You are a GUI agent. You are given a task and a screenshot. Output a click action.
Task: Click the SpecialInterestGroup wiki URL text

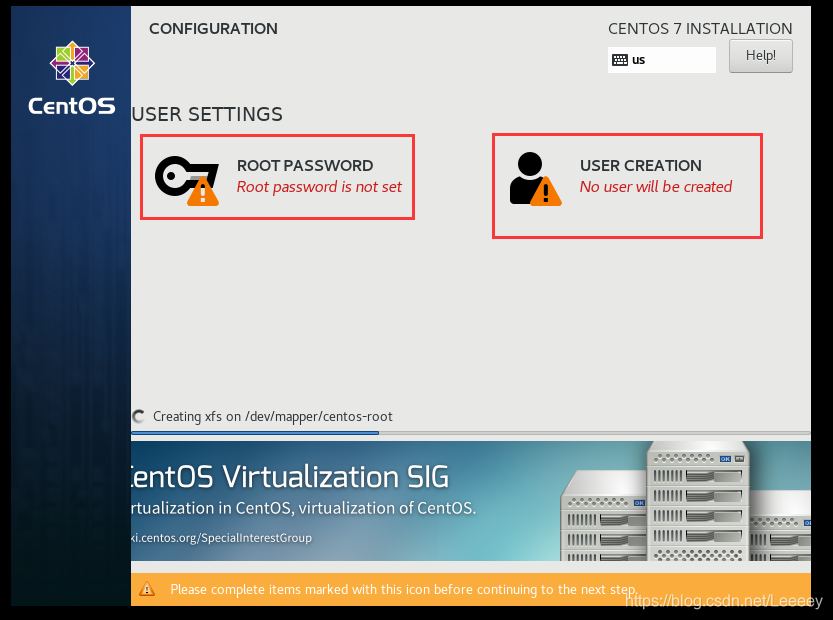click(222, 538)
